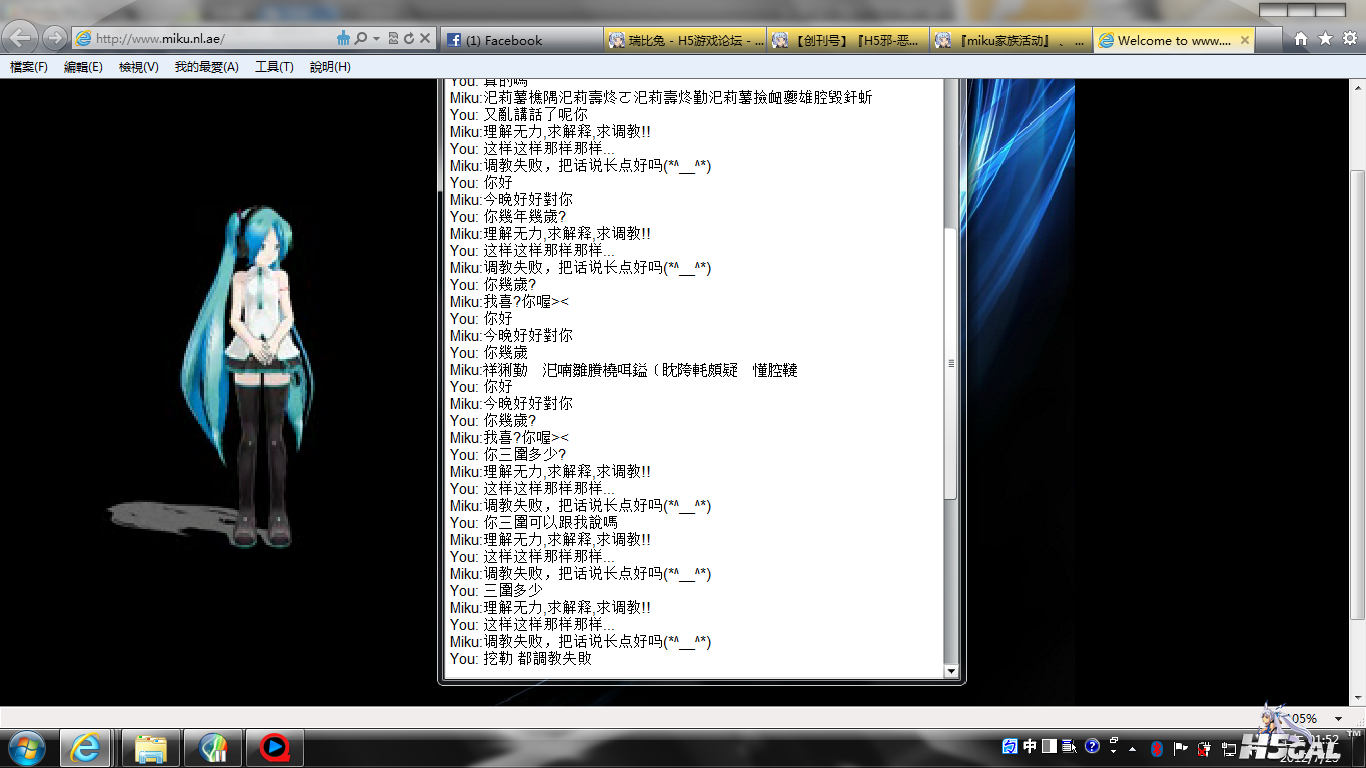The image size is (1366, 768).
Task: Open the 檔案(F) menu
Action: [29, 67]
